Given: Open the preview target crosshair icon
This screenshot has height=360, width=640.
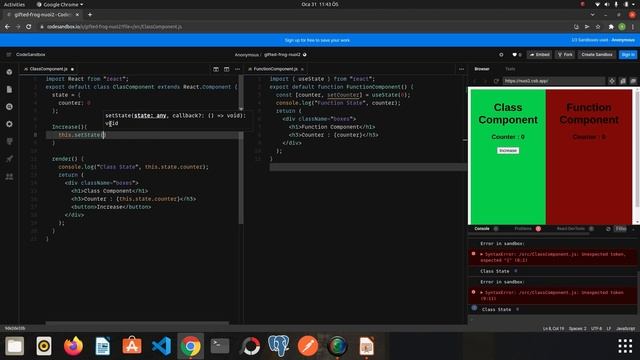Looking at the screenshot, I should pos(612,81).
